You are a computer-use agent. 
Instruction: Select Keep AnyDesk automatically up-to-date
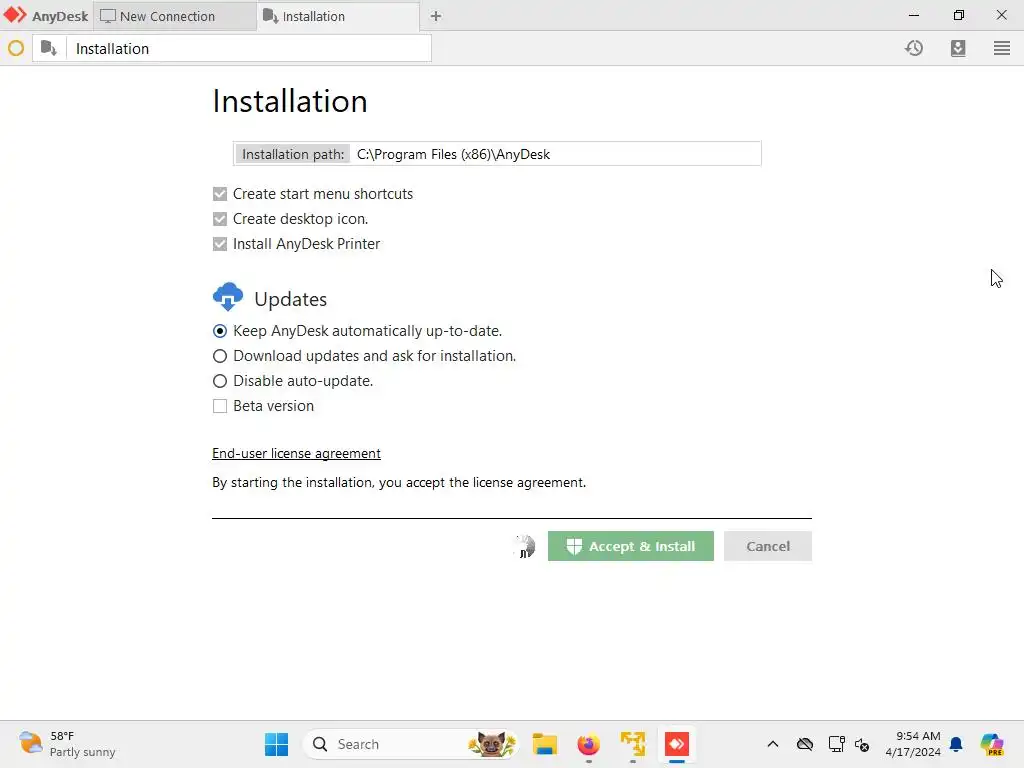point(220,331)
